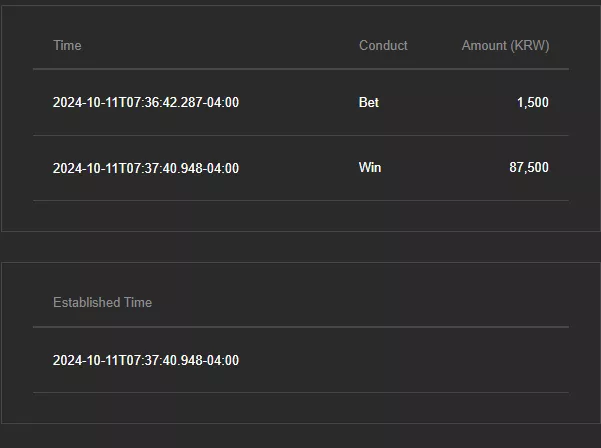Screen dimensions: 601x448
Task: Click the Amount (KRW) column header
Action: coord(505,46)
